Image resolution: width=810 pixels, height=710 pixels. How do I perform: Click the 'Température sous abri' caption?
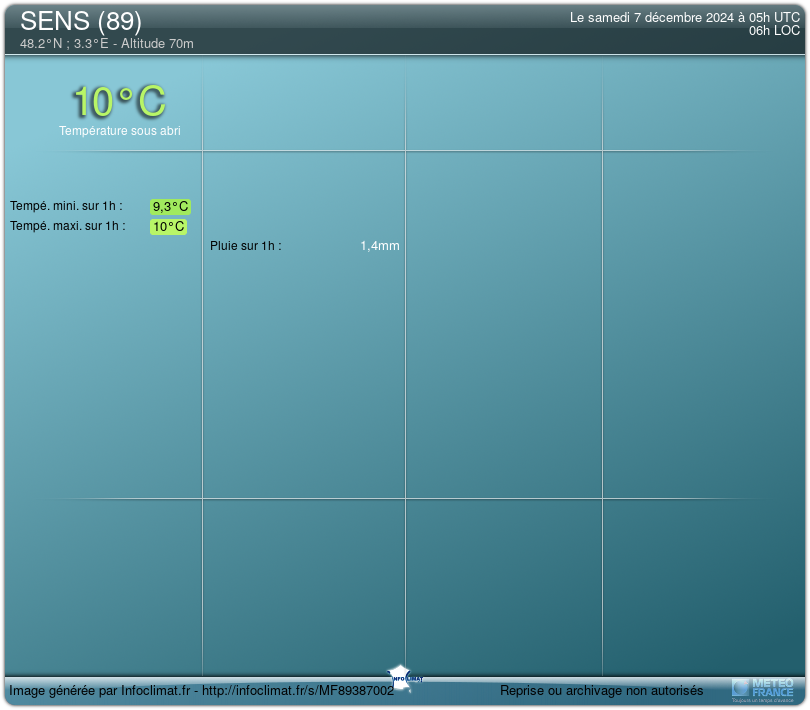pos(120,131)
